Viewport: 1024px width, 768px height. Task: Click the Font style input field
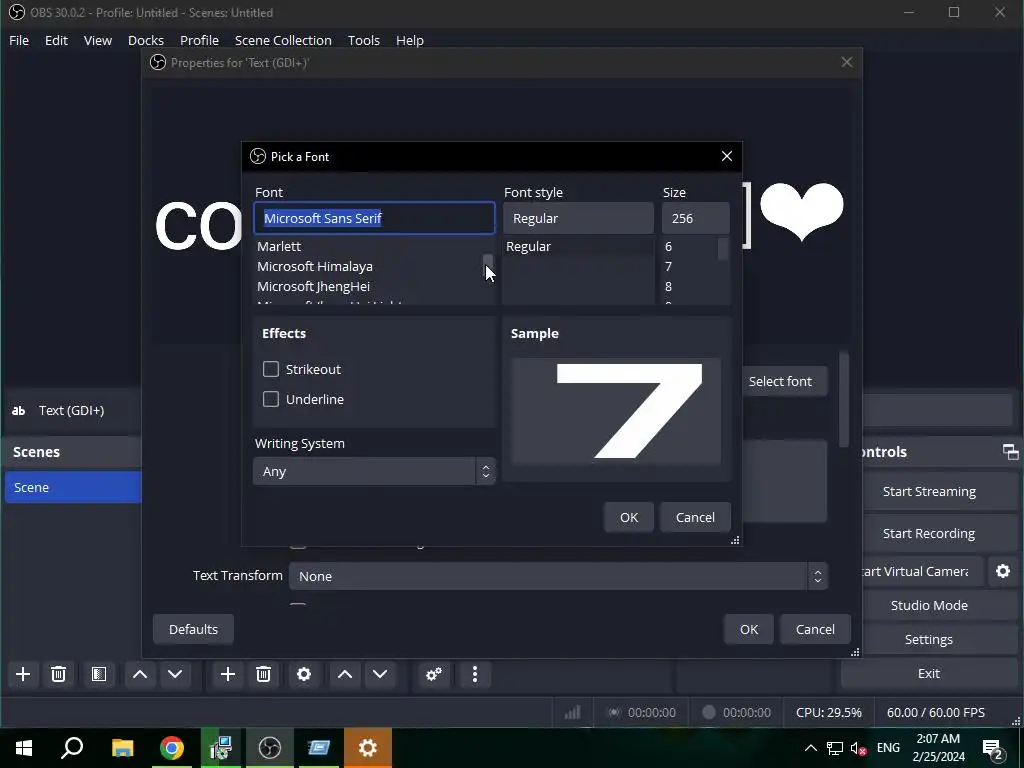(x=579, y=218)
